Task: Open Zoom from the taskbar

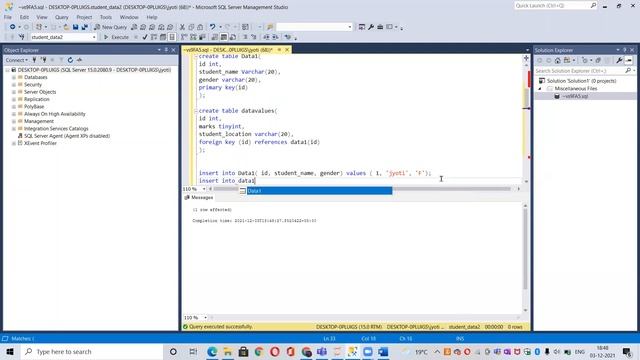Action: [x=368, y=351]
